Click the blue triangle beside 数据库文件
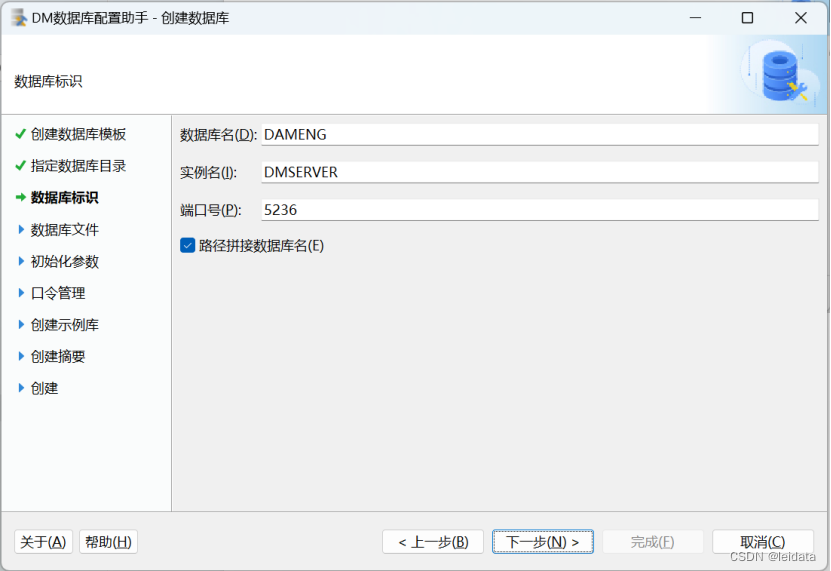This screenshot has height=571, width=831. click(x=21, y=230)
